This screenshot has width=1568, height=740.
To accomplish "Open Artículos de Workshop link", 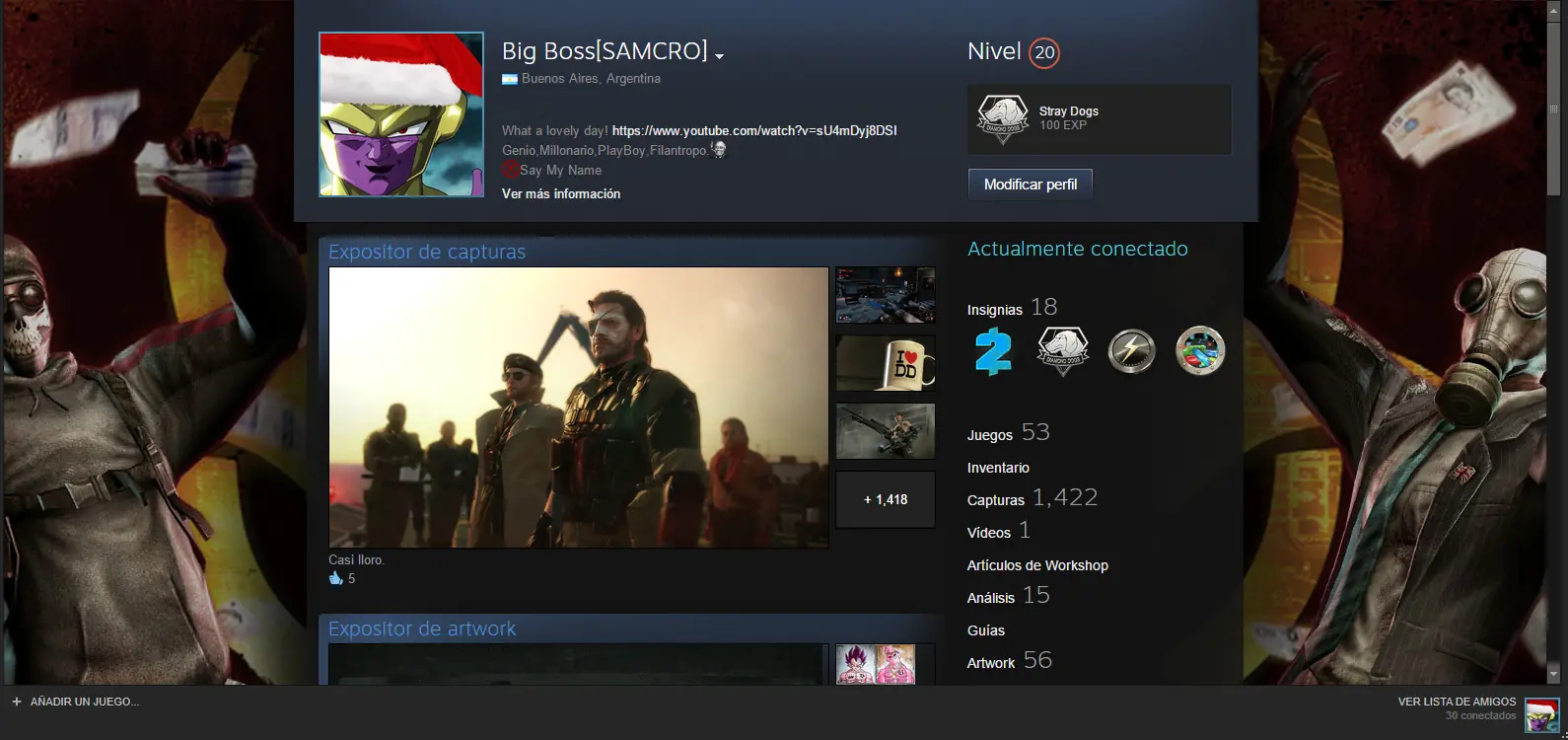I will [1037, 565].
